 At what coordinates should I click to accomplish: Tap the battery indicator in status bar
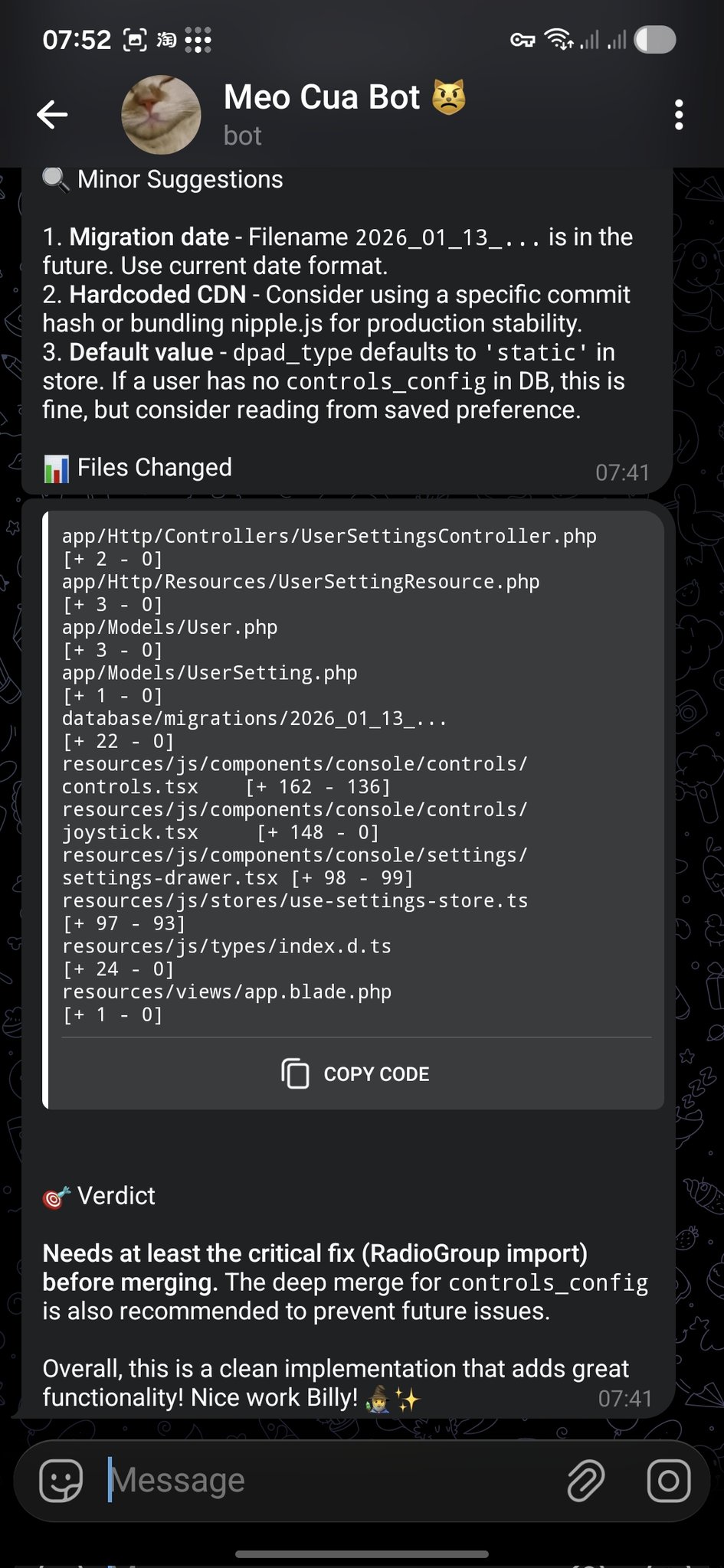[x=655, y=40]
